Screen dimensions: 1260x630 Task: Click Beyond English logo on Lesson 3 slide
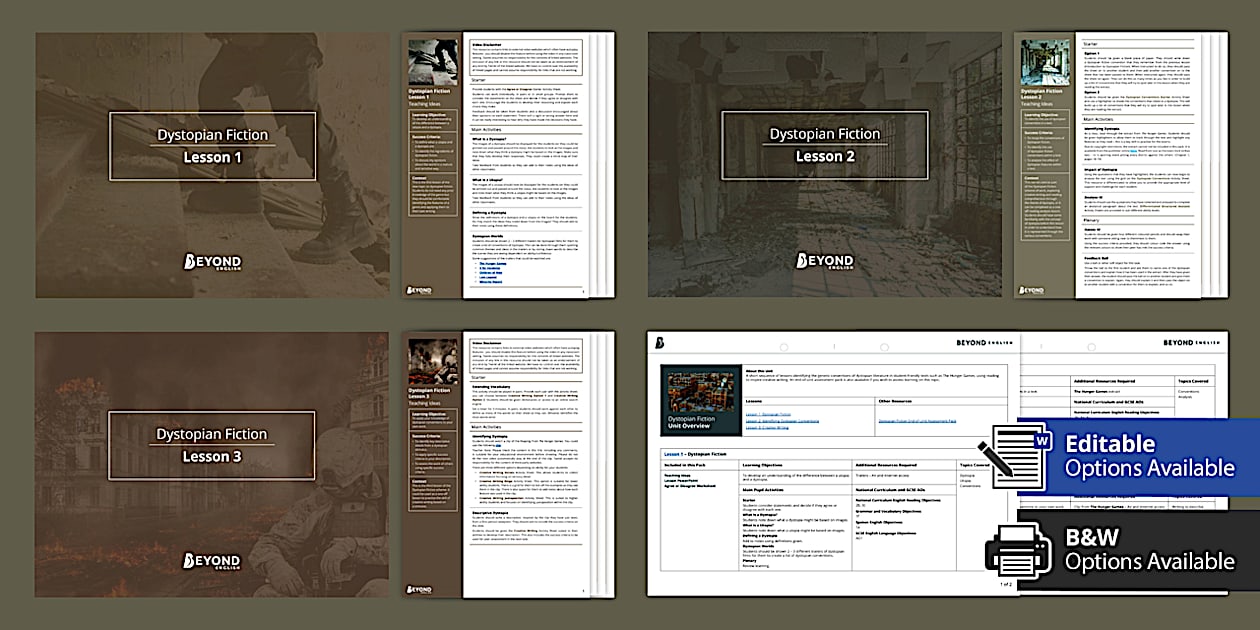(x=212, y=561)
